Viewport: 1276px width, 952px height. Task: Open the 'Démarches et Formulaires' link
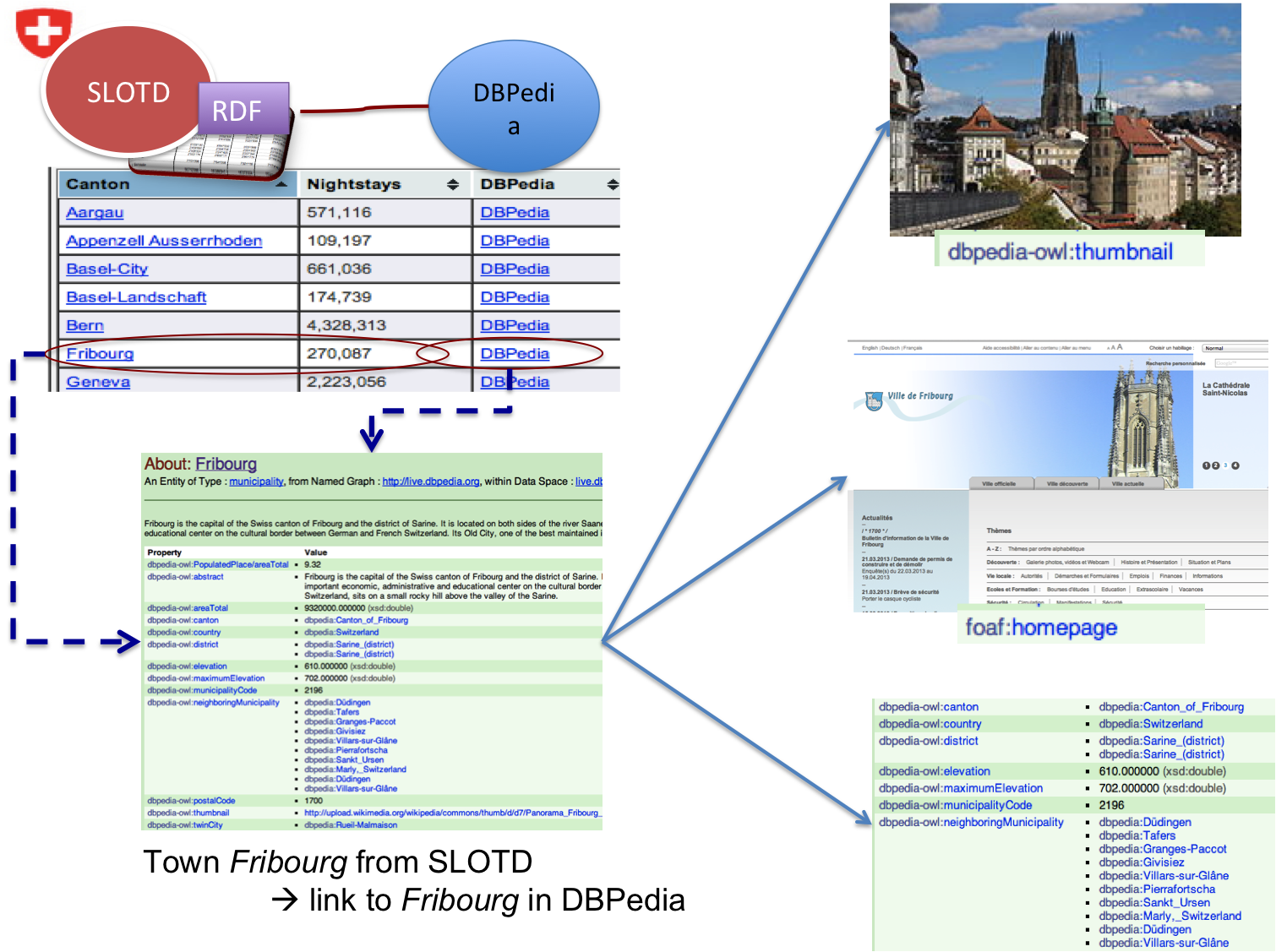tap(1087, 576)
